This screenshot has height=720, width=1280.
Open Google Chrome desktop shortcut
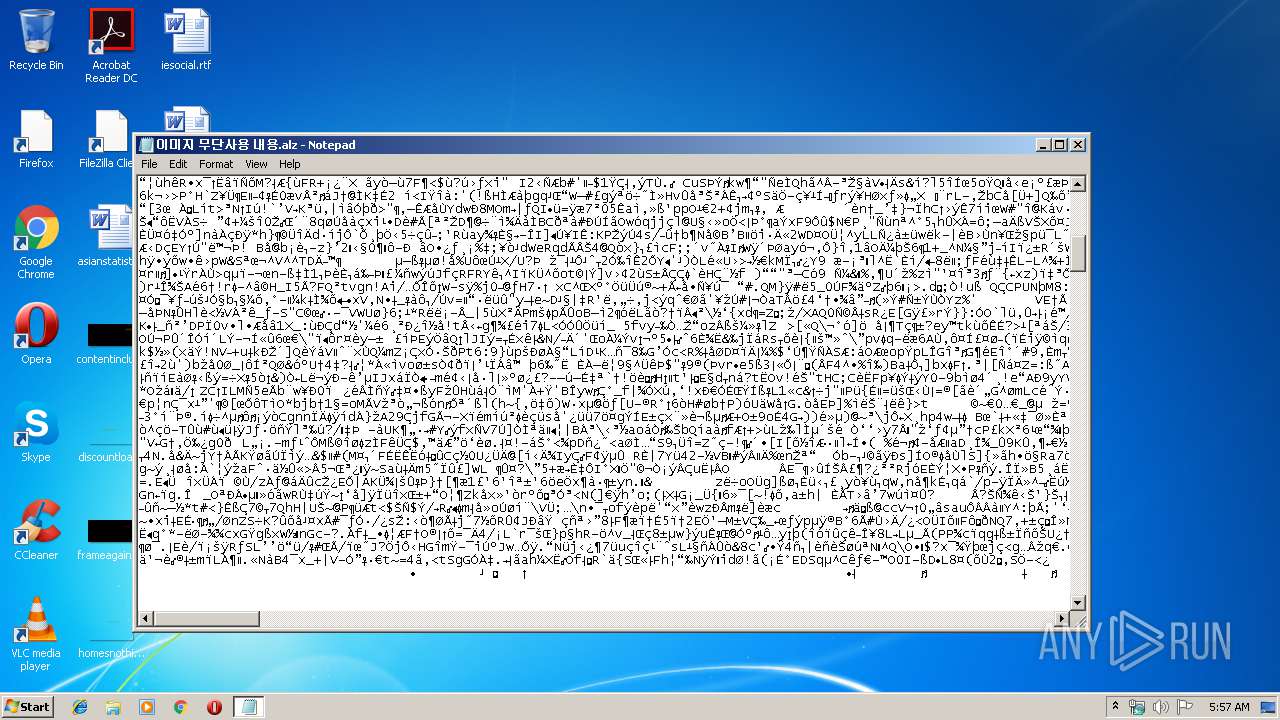(36, 242)
